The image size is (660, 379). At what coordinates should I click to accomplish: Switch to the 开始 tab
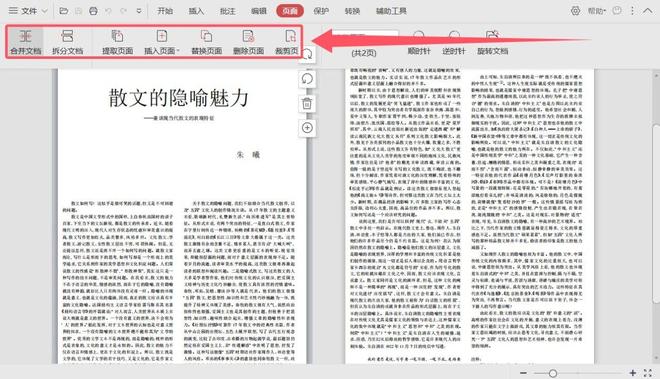165,11
